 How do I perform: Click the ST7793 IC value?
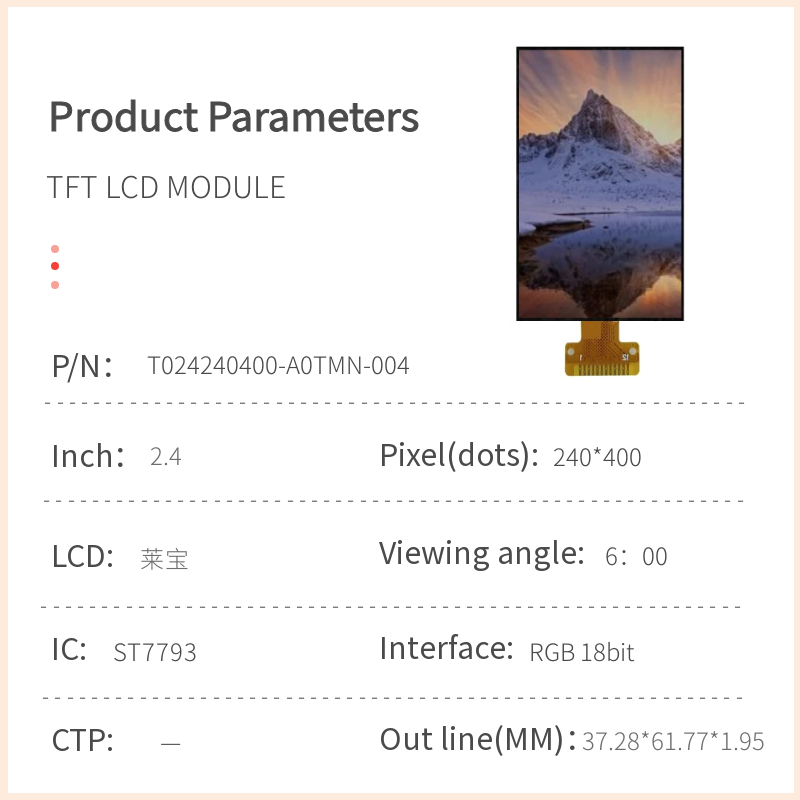pyautogui.click(x=155, y=653)
